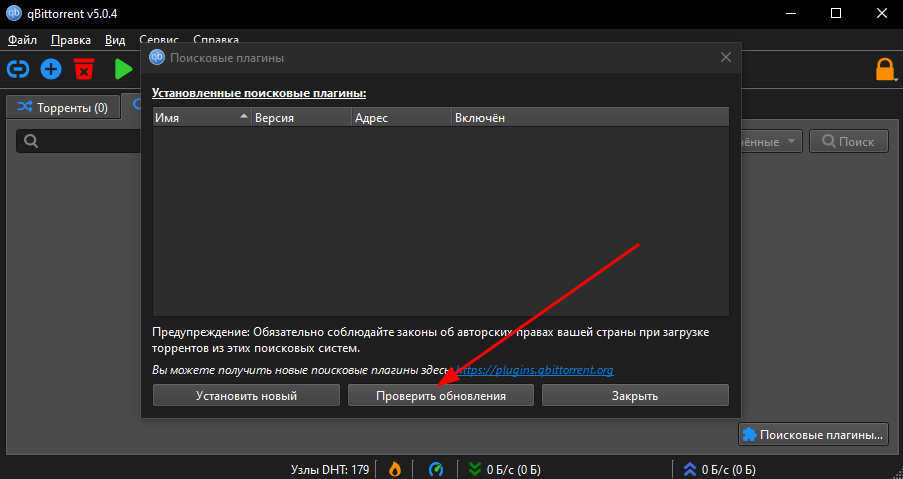
Task: Click qBittorrent logo in title bar
Action: pos(14,13)
